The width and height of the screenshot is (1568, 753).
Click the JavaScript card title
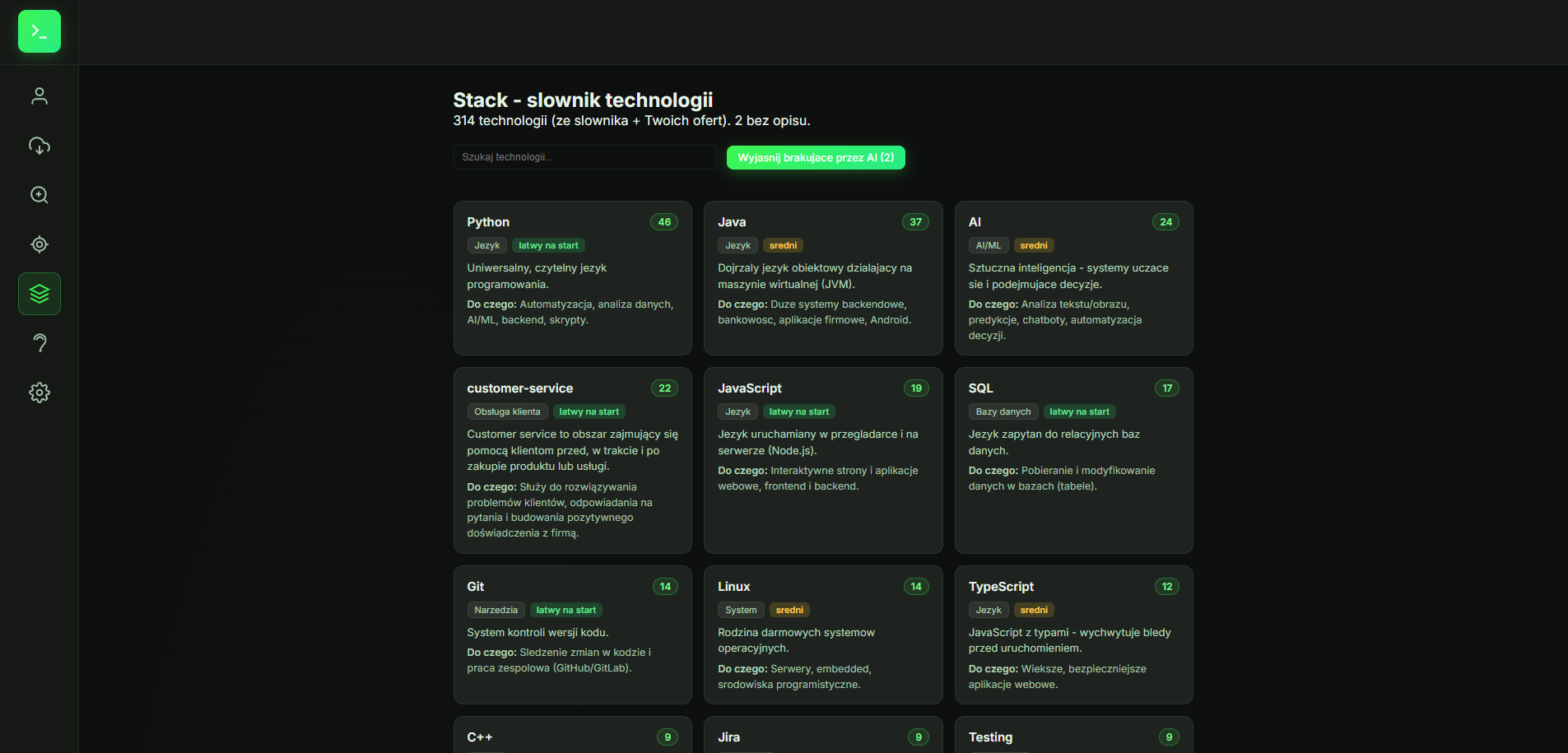tap(750, 388)
